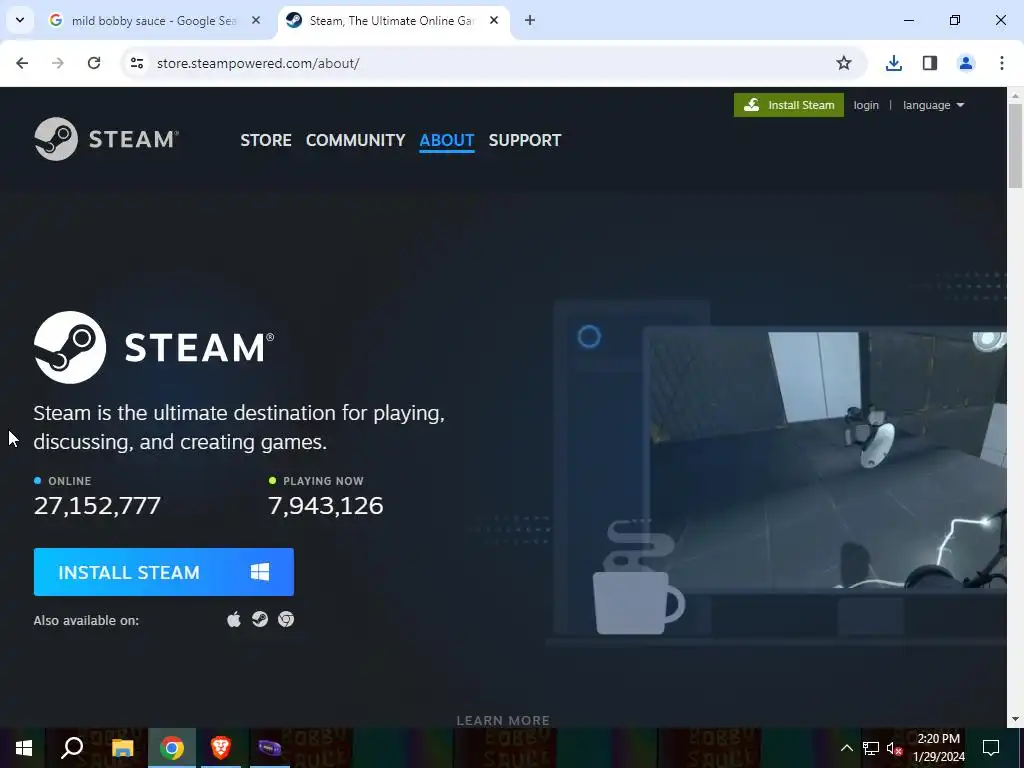The image size is (1024, 768).
Task: Click the large blue INSTALL STEAM button
Action: click(x=164, y=572)
